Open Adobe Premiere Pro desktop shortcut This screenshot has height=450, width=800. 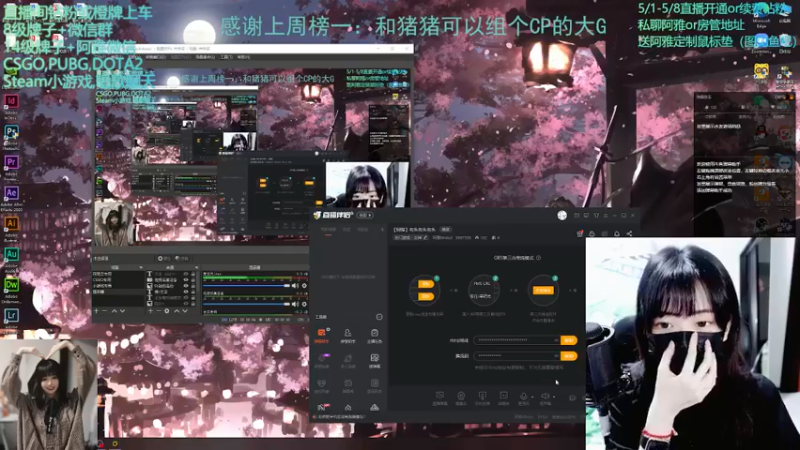[x=11, y=162]
